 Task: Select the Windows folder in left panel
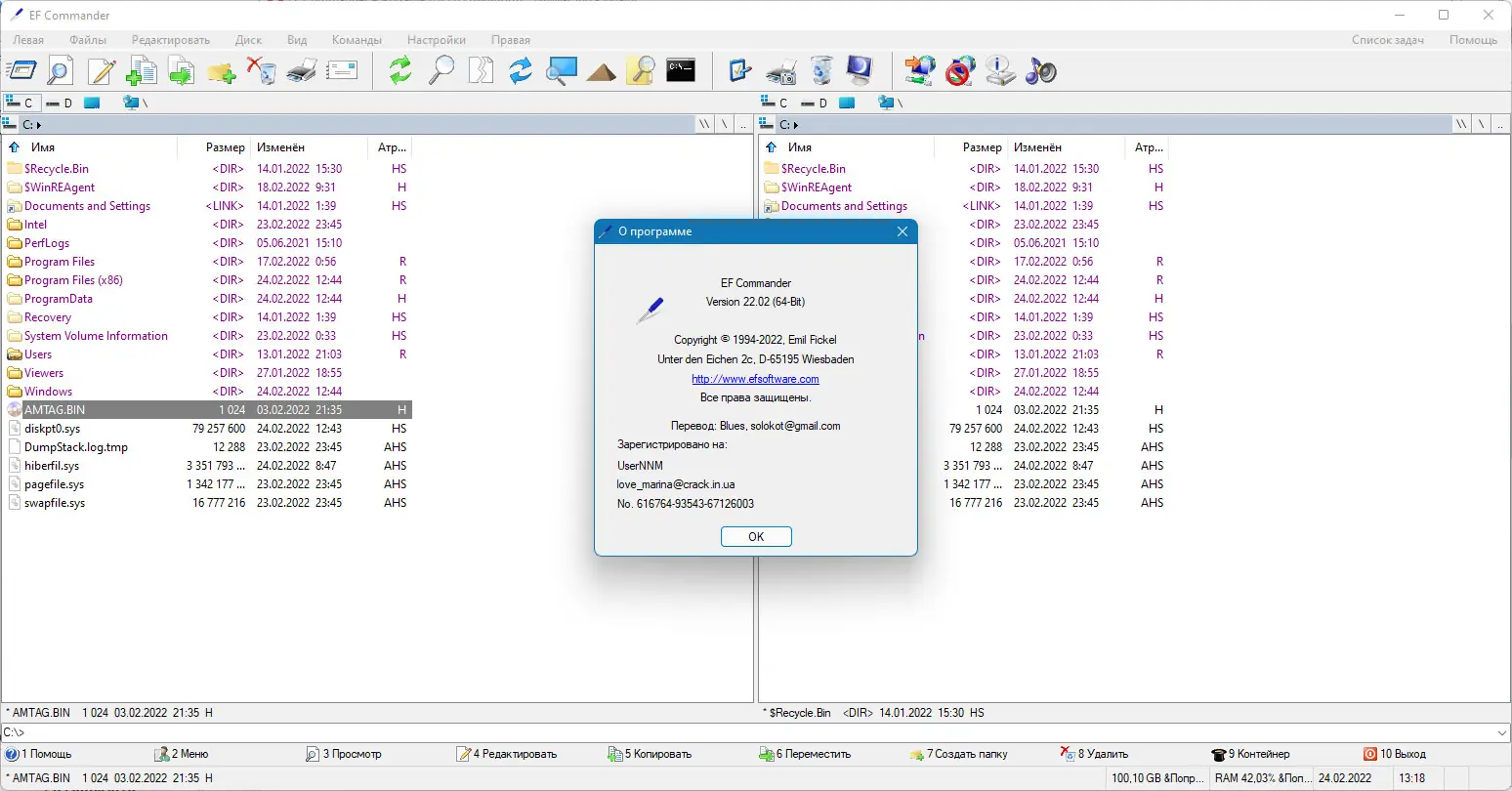(48, 392)
